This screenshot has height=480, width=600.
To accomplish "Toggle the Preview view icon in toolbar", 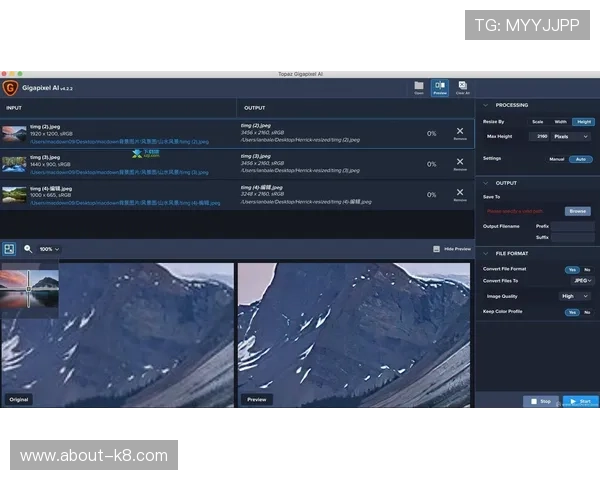I will 439,87.
